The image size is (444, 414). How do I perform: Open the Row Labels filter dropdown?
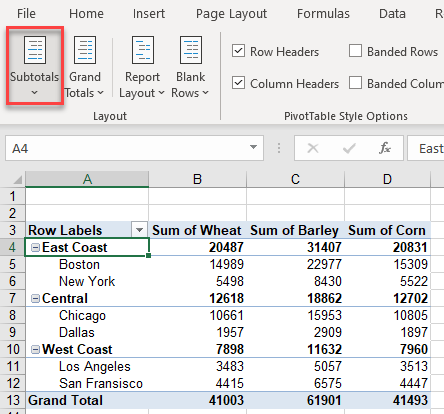[x=140, y=230]
